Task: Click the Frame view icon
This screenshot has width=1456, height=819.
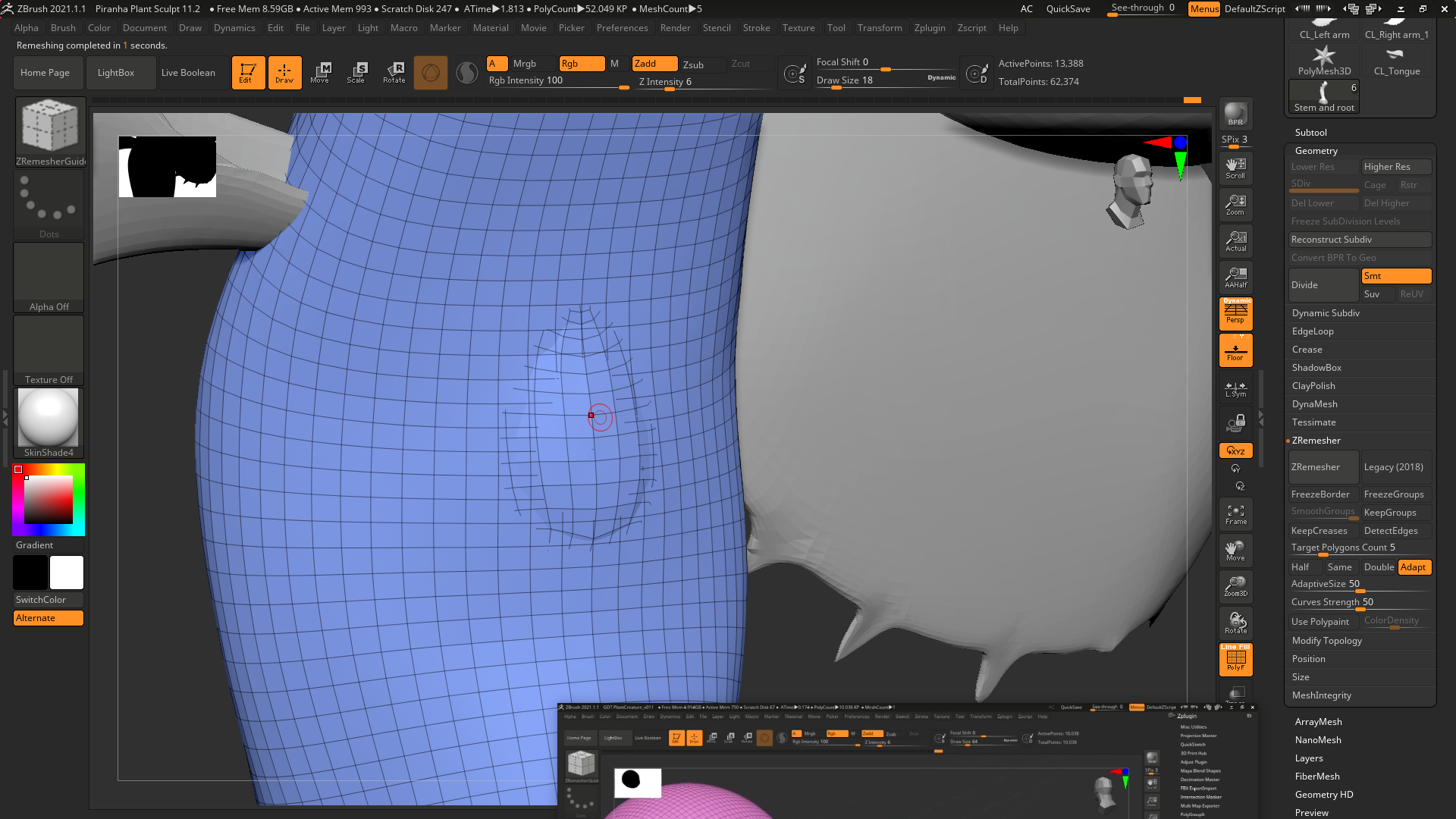Action: [1235, 515]
